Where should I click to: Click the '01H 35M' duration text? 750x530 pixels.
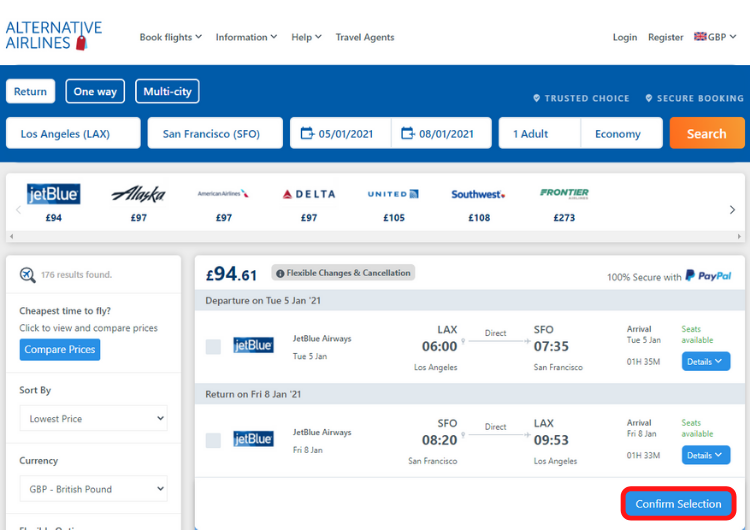tap(643, 362)
